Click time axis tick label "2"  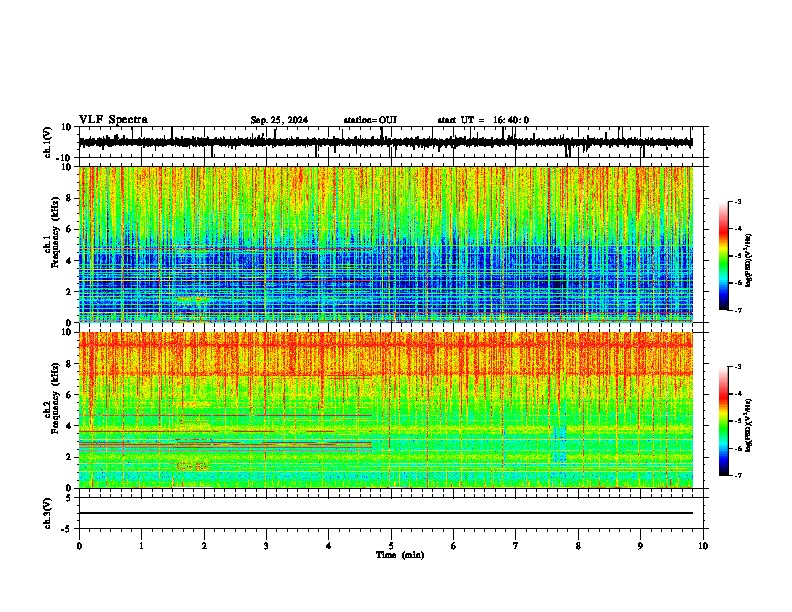pyautogui.click(x=204, y=546)
